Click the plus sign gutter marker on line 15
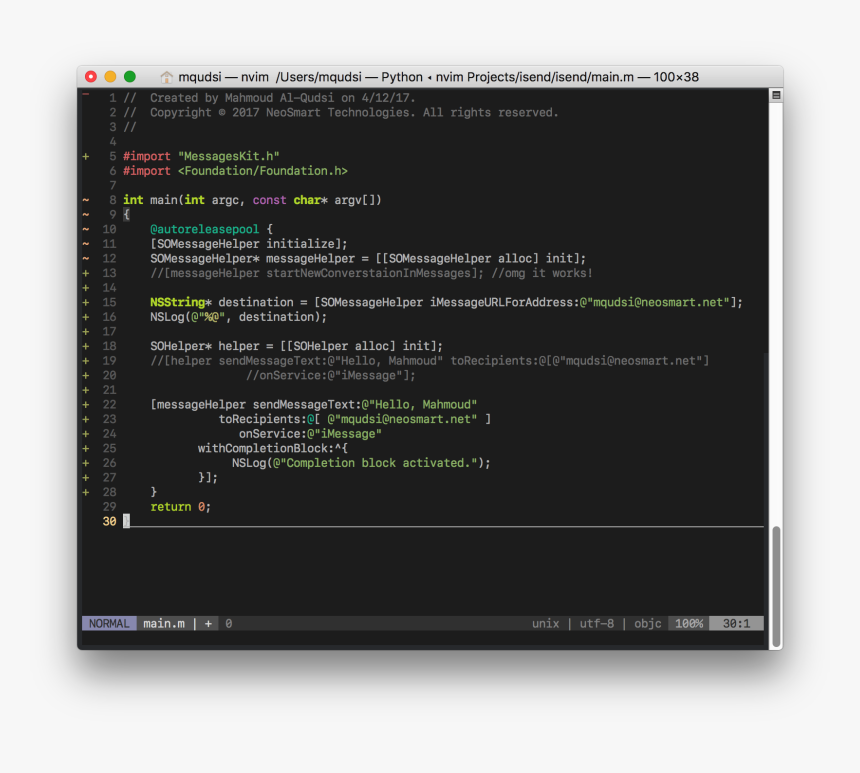The image size is (860, 773). (x=86, y=302)
